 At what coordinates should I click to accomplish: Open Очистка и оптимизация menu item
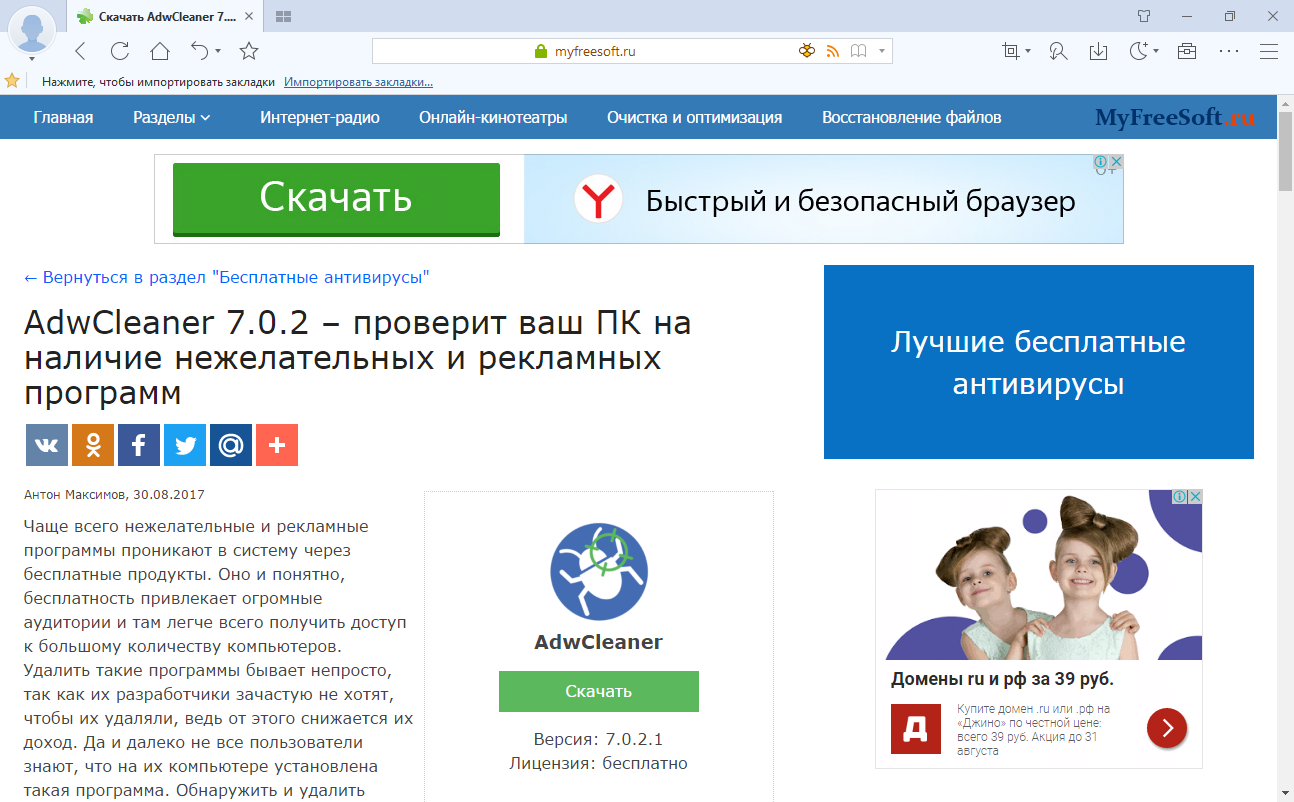click(695, 117)
